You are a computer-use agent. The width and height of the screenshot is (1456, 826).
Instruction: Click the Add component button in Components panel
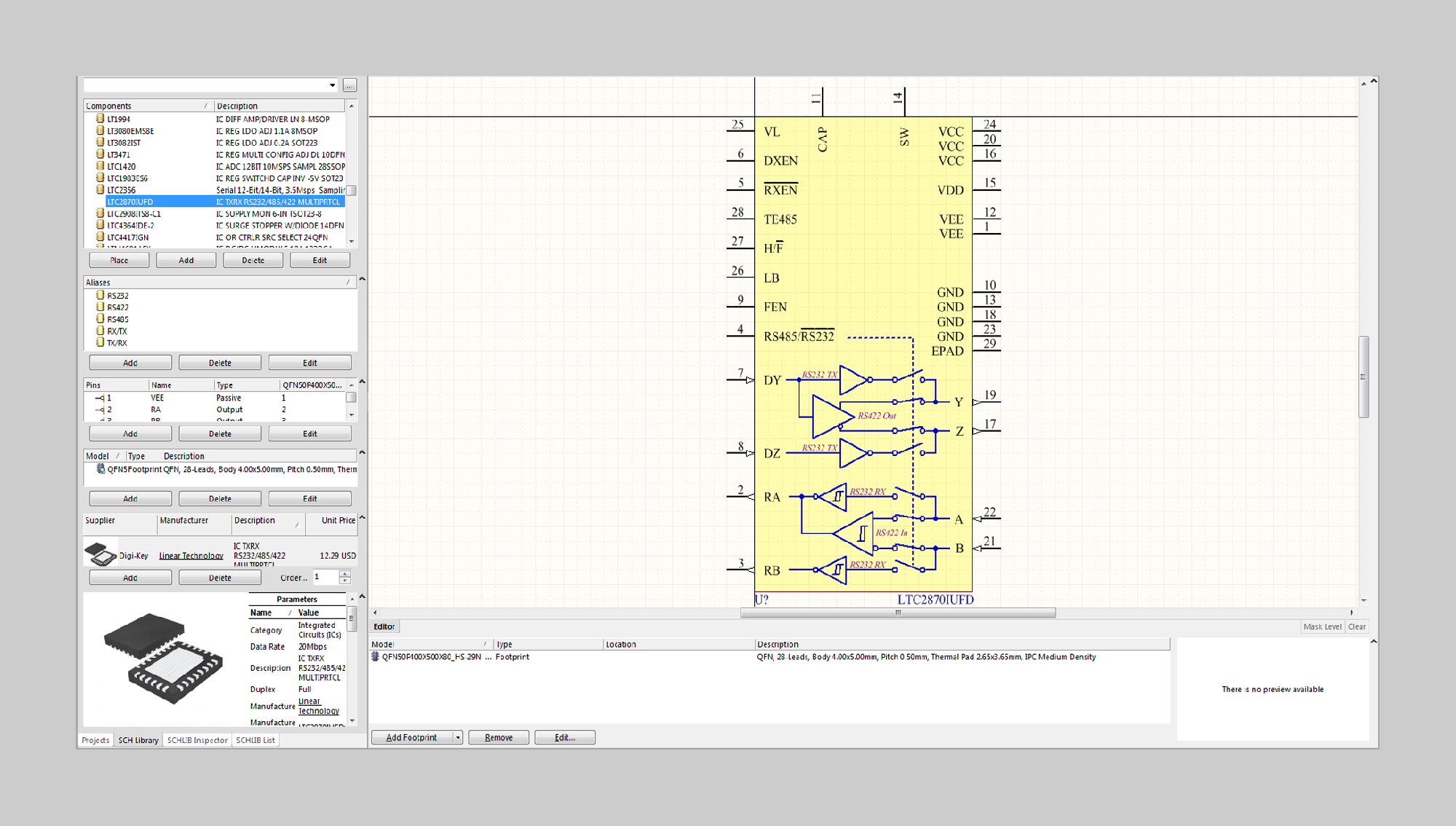point(185,259)
